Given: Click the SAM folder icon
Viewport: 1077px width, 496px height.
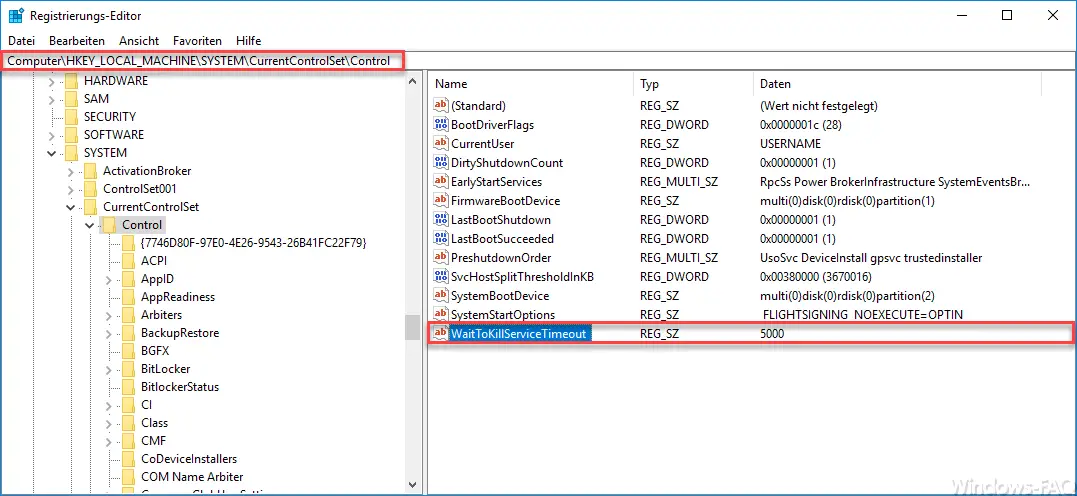Looking at the screenshot, I should pyautogui.click(x=71, y=99).
